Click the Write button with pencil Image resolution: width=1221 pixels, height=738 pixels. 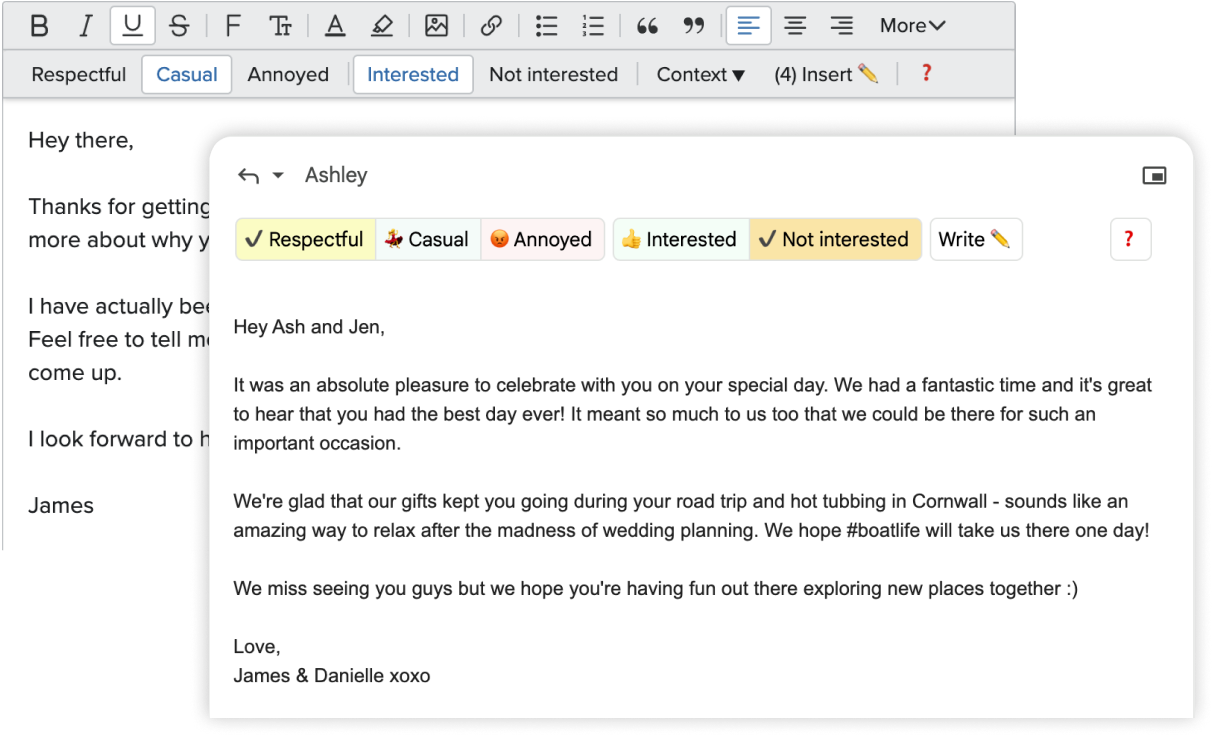(976, 239)
